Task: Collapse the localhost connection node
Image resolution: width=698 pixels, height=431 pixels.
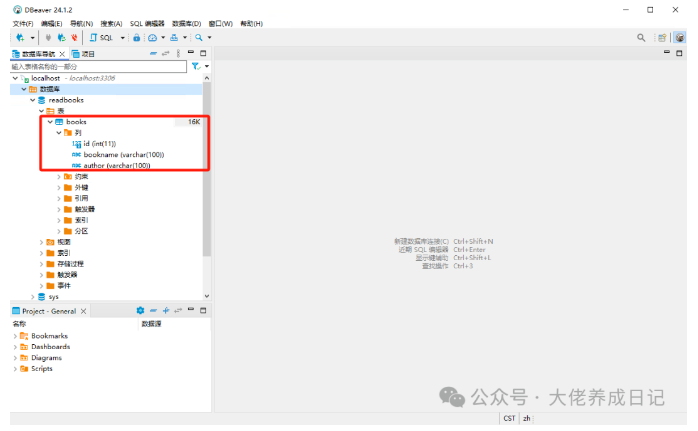Action: (15, 78)
